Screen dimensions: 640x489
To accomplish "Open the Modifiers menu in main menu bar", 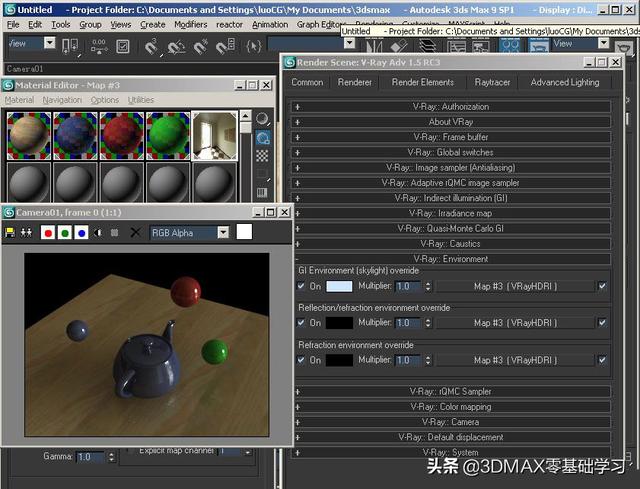I will [x=191, y=25].
